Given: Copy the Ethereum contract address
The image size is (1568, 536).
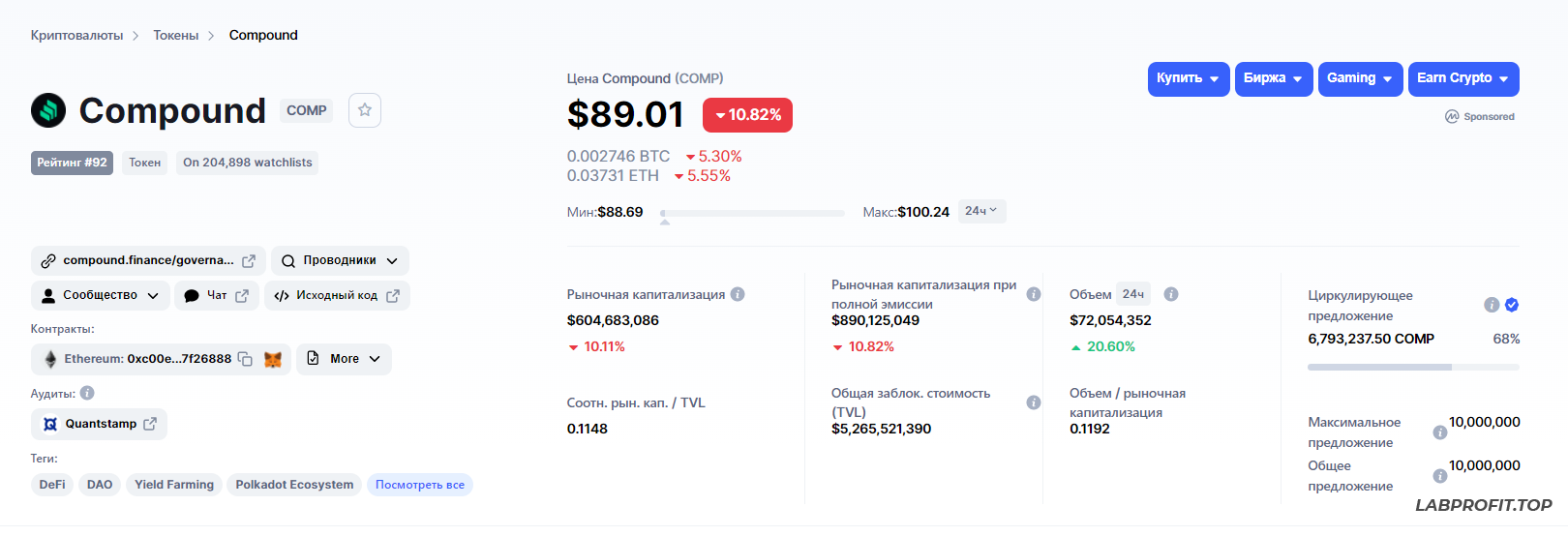Looking at the screenshot, I should tap(246, 359).
